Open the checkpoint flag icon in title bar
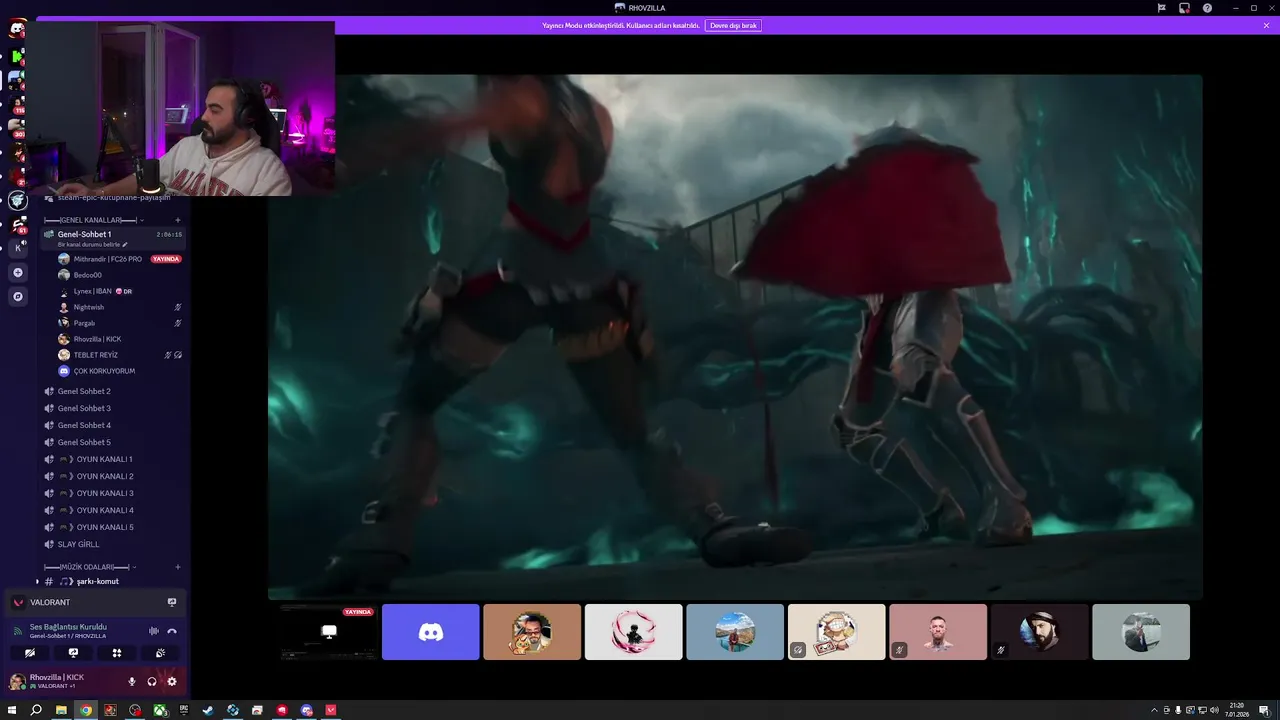This screenshot has width=1280, height=720. point(1161,8)
